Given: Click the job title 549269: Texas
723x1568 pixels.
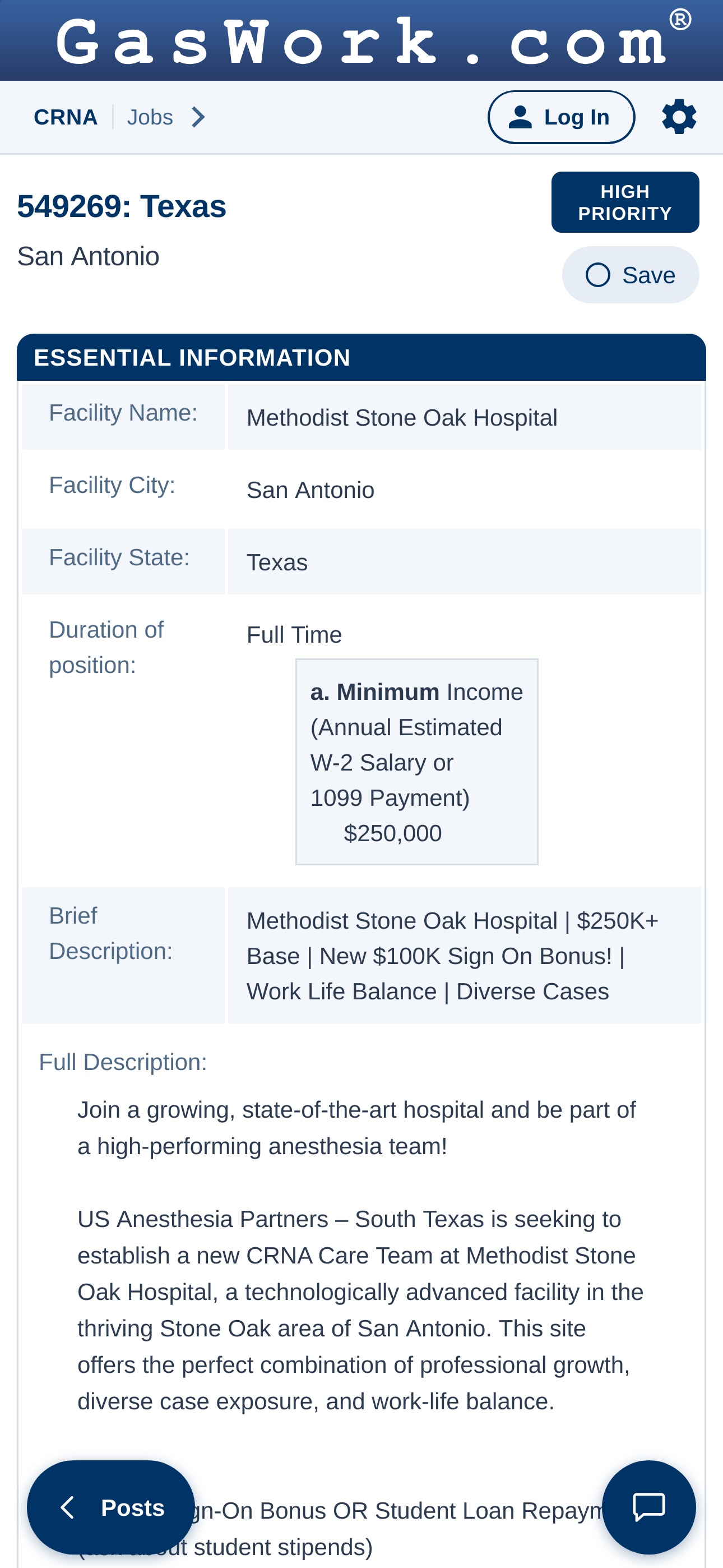Looking at the screenshot, I should tap(122, 206).
